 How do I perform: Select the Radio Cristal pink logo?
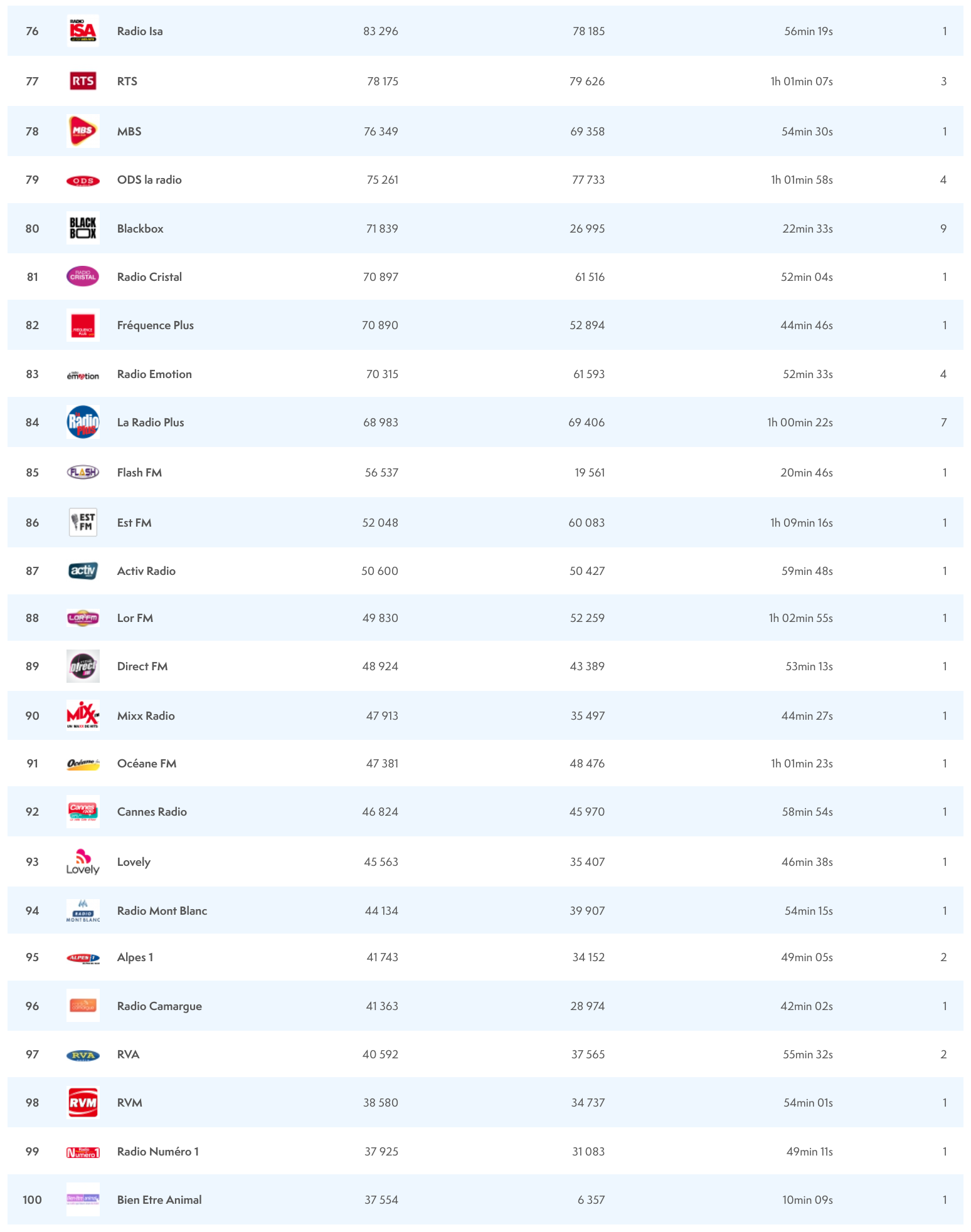point(83,277)
